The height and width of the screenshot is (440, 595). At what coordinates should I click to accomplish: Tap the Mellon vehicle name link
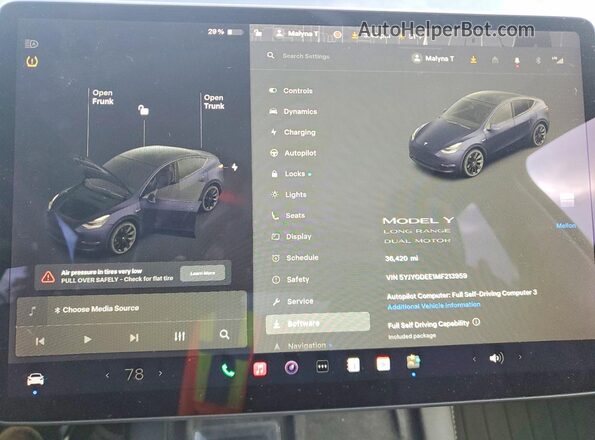[566, 225]
